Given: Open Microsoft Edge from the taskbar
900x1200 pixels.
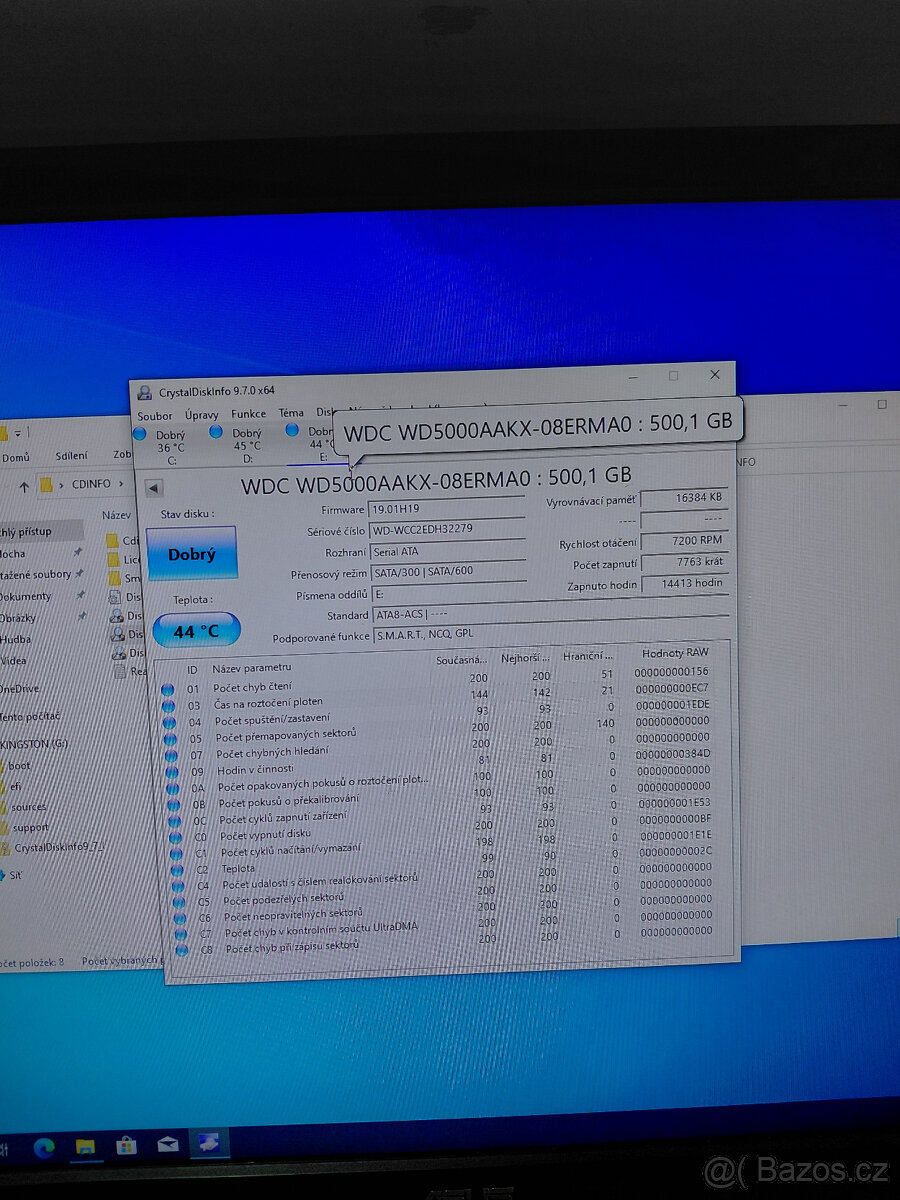Looking at the screenshot, I should 46,1145.
